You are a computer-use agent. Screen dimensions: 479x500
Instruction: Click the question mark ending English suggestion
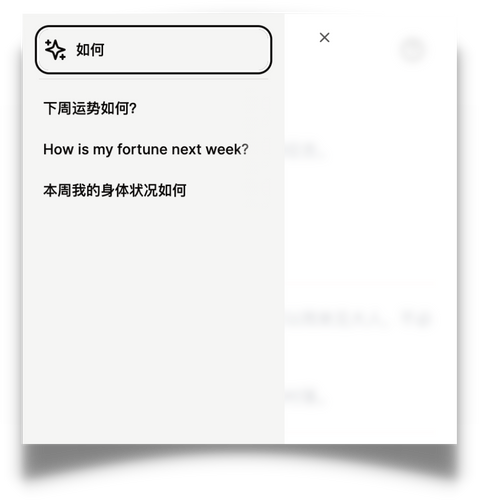[x=245, y=149]
